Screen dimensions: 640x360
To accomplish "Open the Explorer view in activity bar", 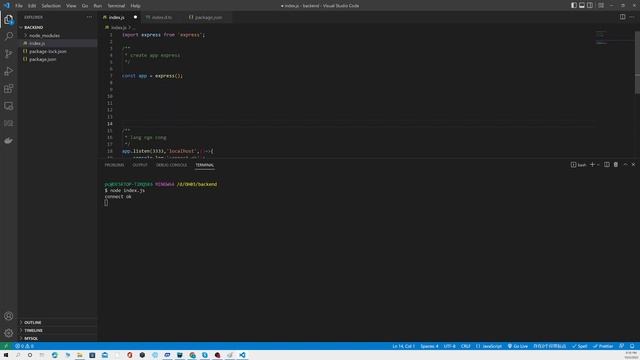I will tap(9, 20).
